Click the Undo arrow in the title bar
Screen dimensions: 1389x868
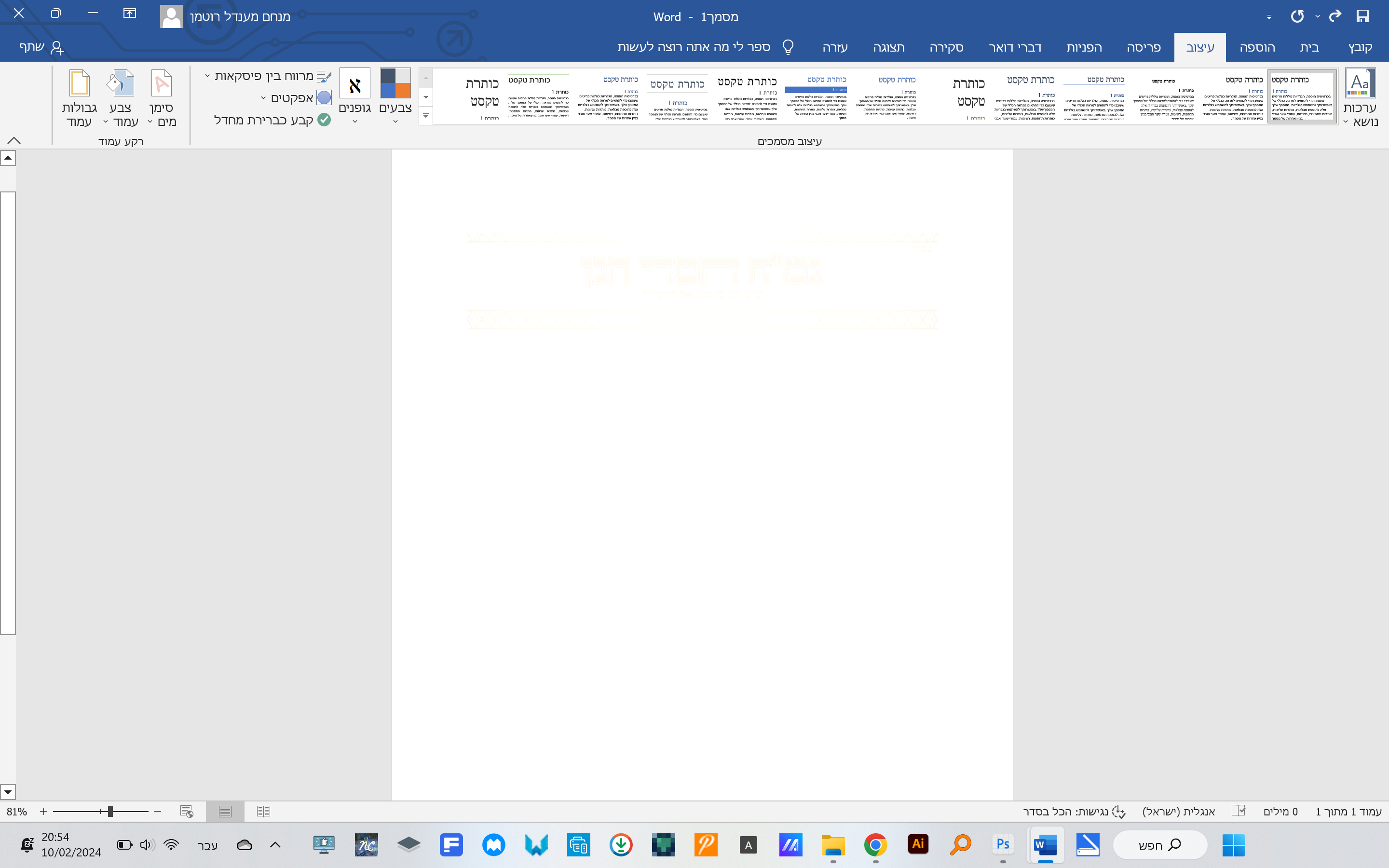[x=1335, y=16]
